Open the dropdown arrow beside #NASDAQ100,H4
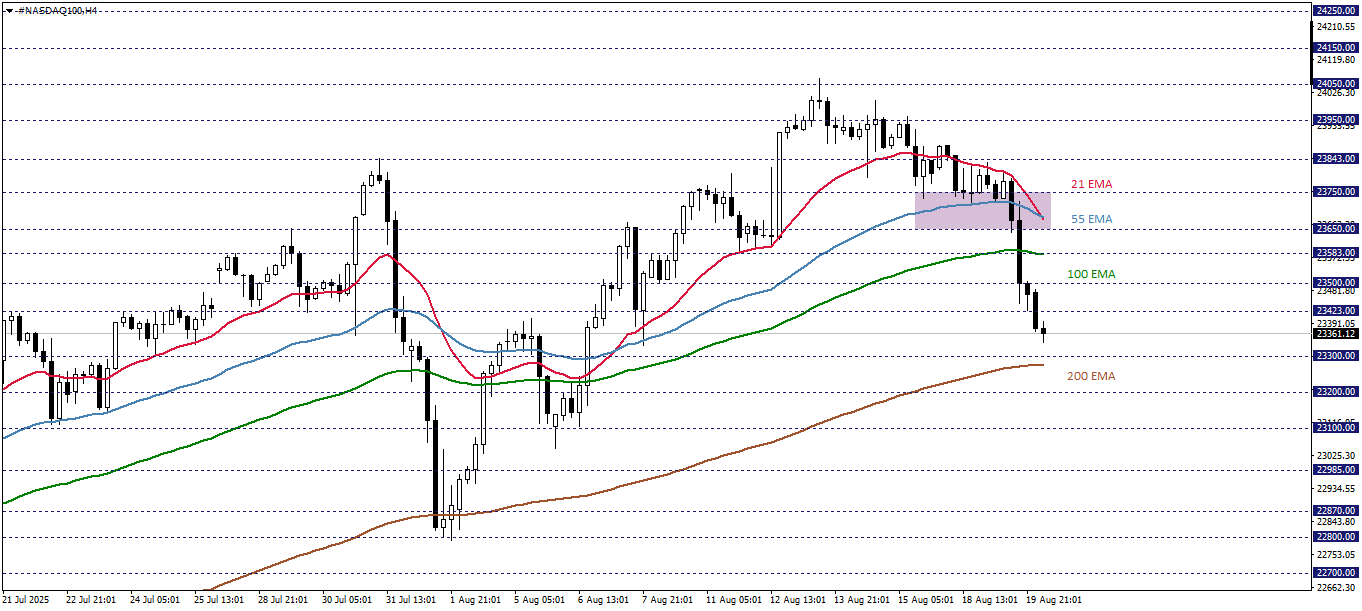 pos(8,9)
